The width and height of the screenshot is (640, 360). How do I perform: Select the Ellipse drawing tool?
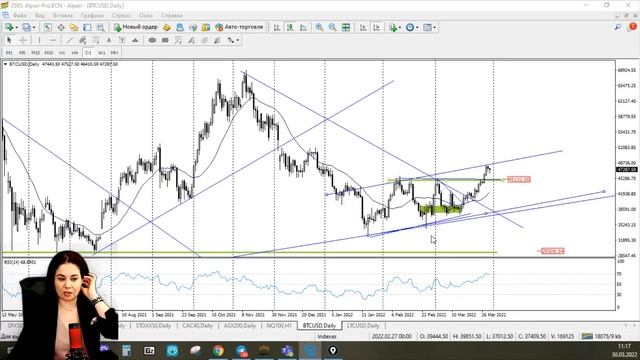[x=152, y=40]
